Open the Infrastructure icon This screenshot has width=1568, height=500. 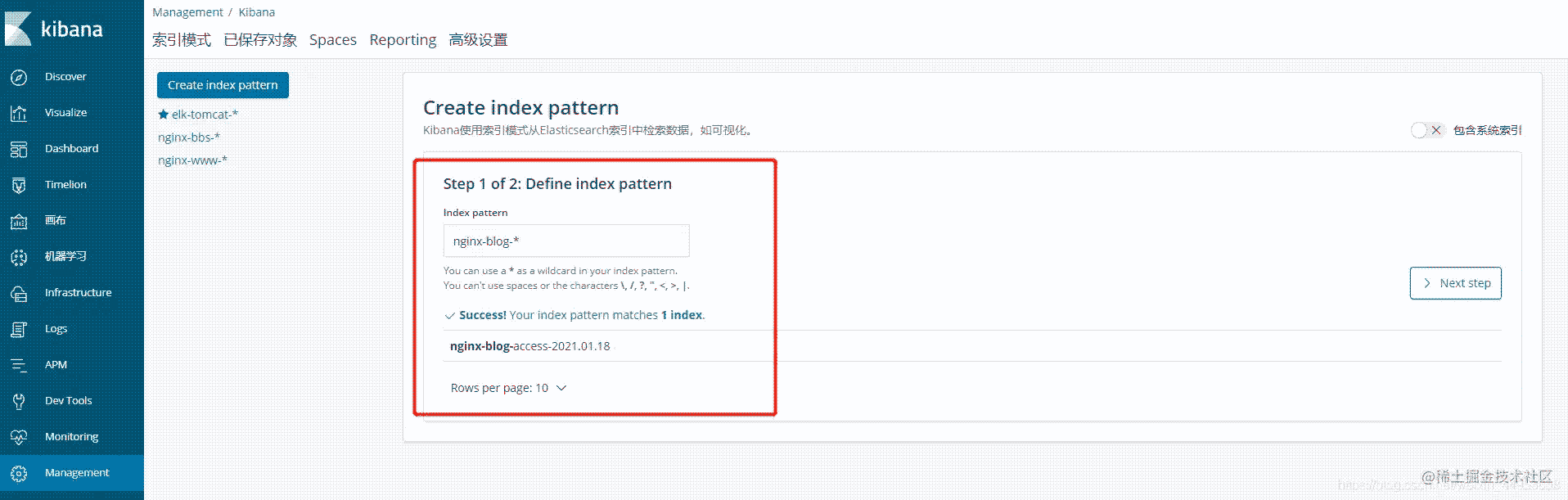coord(19,293)
